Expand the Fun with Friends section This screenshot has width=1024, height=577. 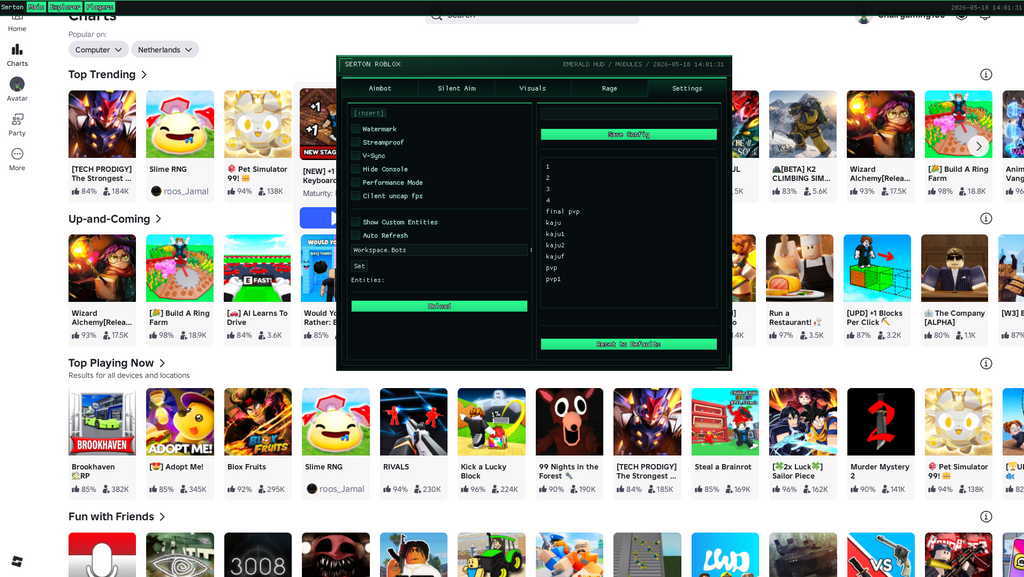(117, 516)
